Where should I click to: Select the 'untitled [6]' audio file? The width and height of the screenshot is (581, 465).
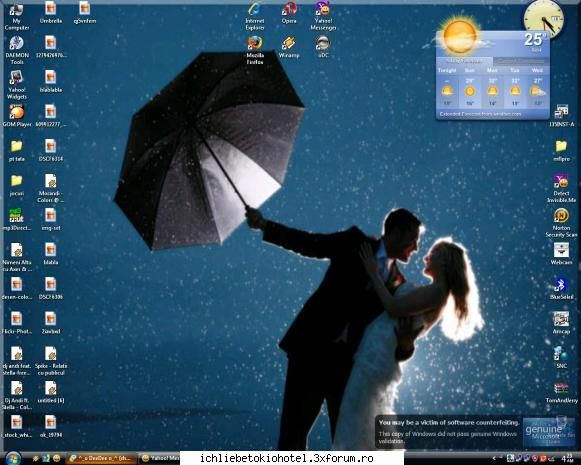[x=51, y=392]
